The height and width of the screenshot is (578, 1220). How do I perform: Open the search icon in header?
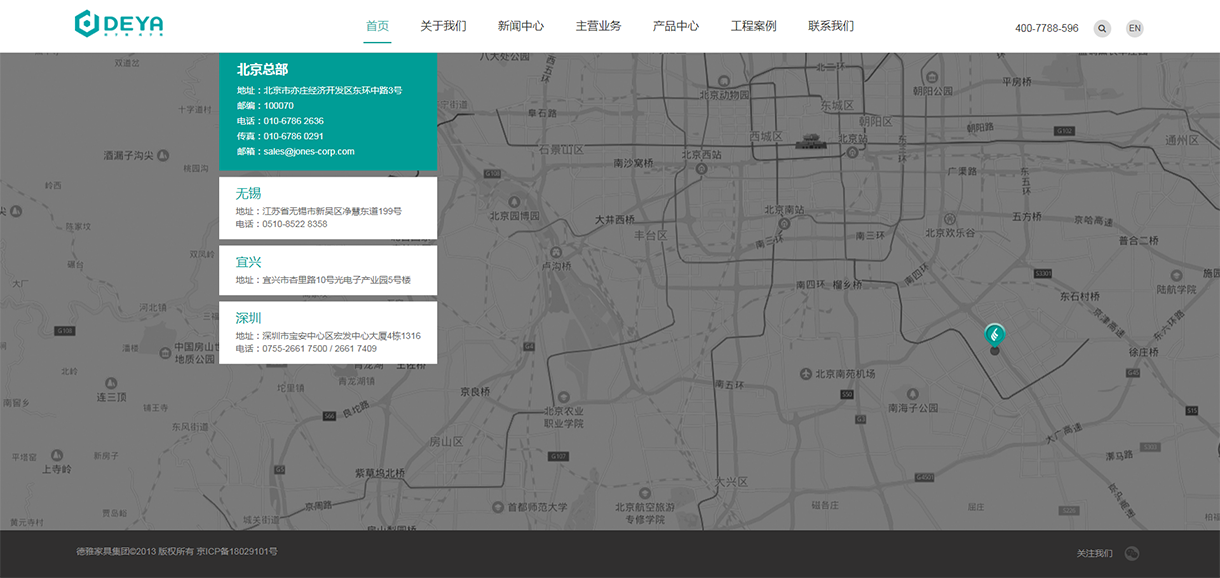(1102, 29)
